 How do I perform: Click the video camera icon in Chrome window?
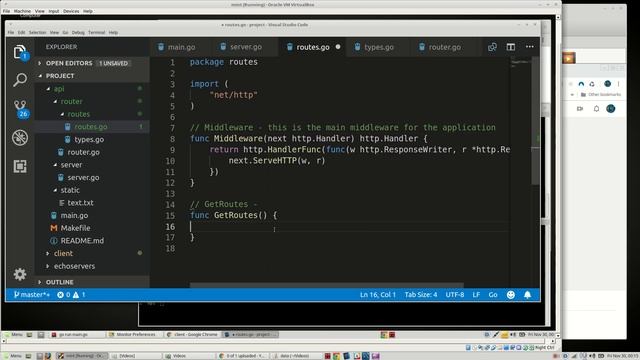click(580, 109)
